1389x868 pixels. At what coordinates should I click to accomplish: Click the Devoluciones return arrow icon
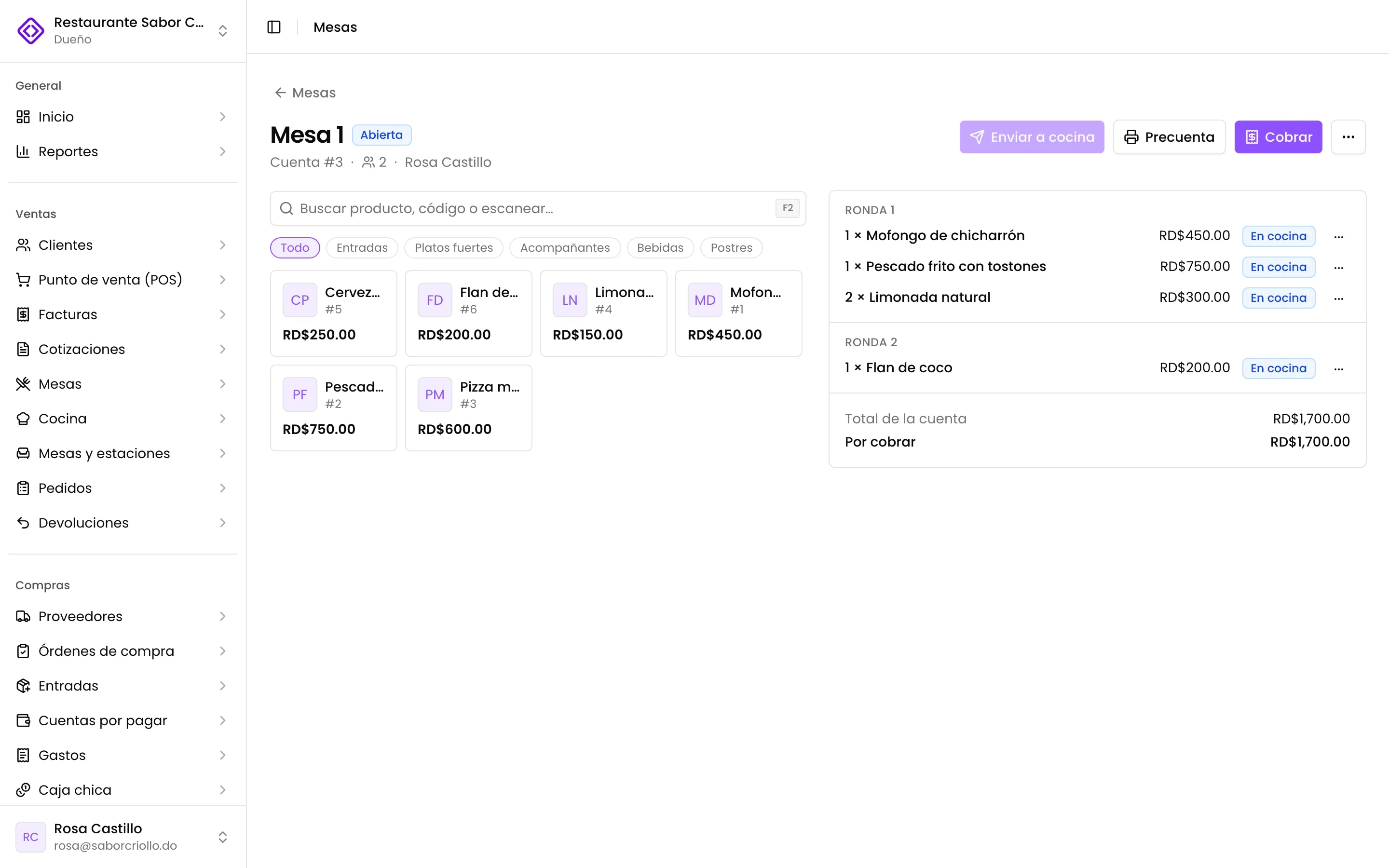[x=23, y=523]
